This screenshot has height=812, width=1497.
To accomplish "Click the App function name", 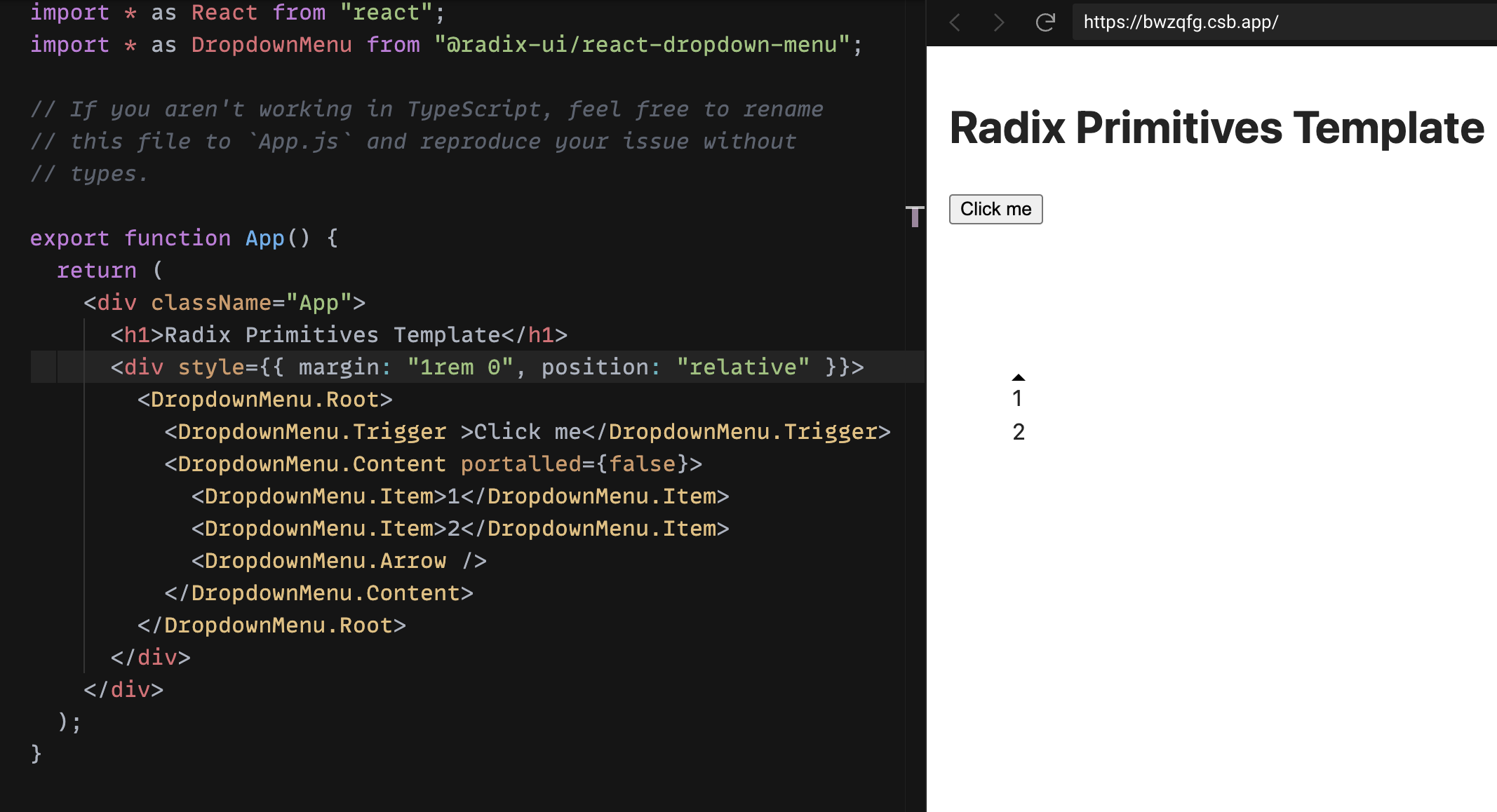I will (264, 238).
